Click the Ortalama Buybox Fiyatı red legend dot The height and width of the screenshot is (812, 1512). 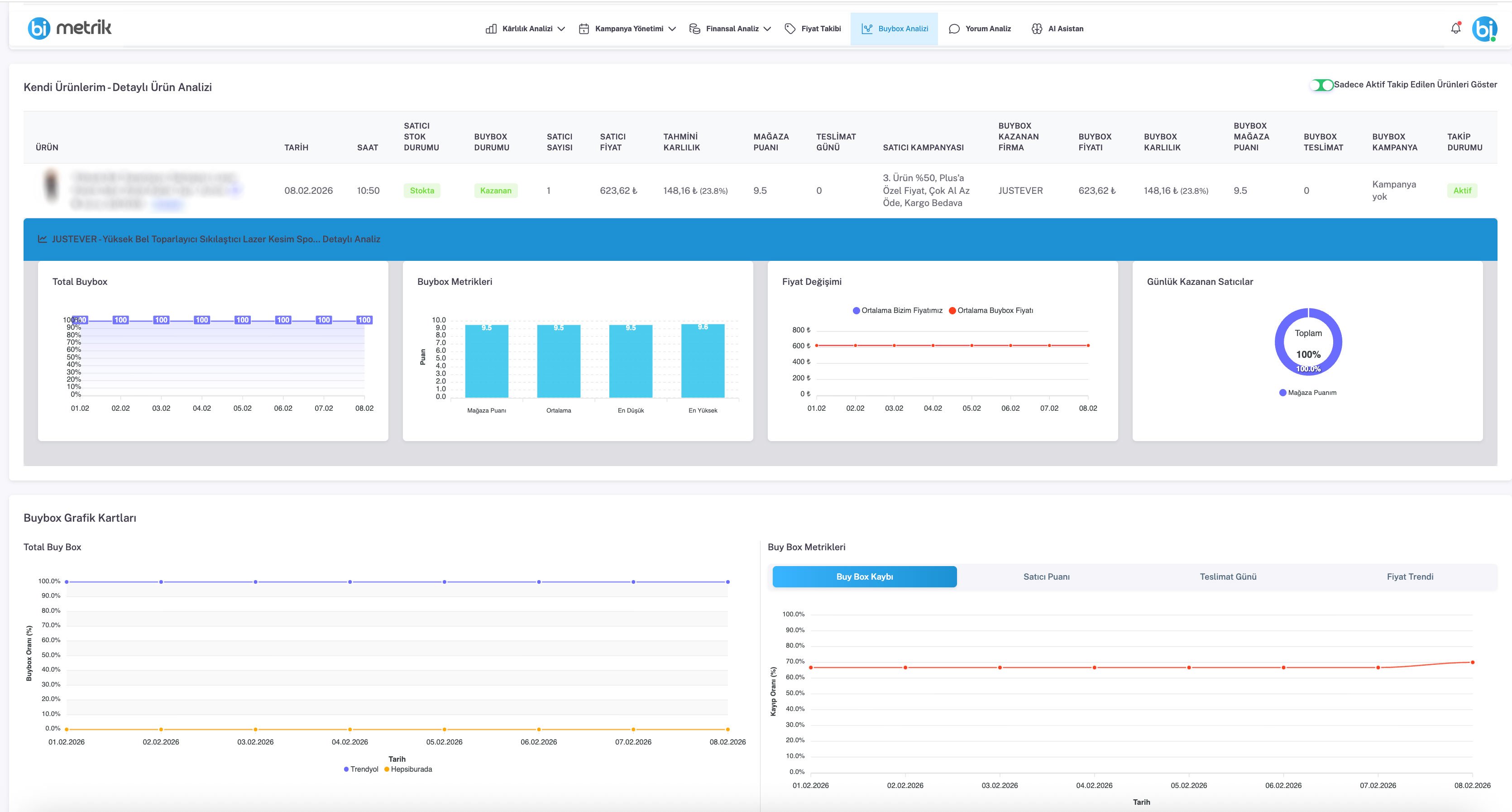(952, 311)
